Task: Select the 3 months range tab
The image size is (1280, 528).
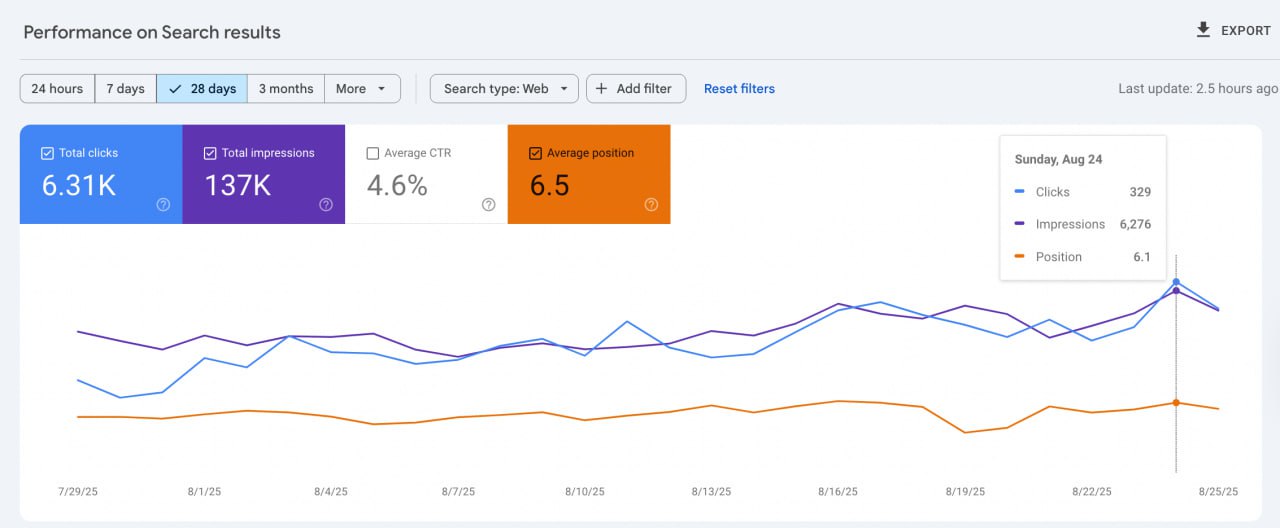Action: click(x=286, y=89)
